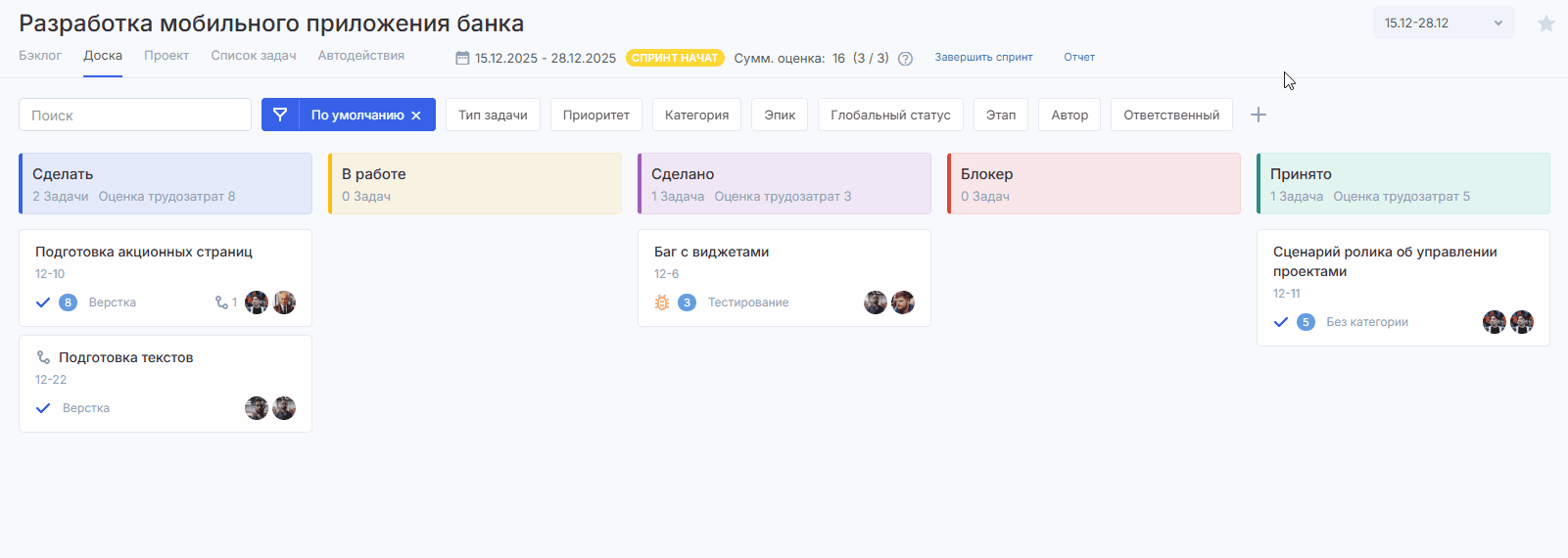Click the favorite star icon
The image size is (1568, 558).
(x=1545, y=23)
